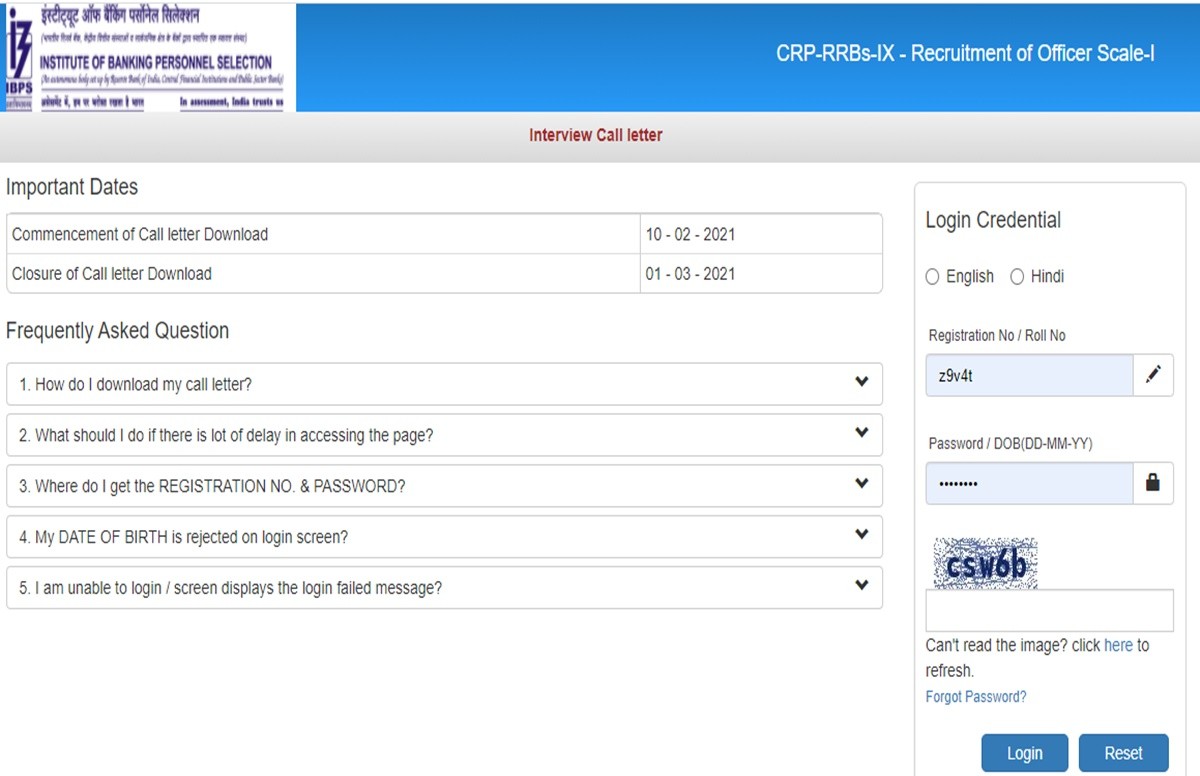1200x776 pixels.
Task: Click 'here' link to refresh captcha
Action: (1118, 646)
